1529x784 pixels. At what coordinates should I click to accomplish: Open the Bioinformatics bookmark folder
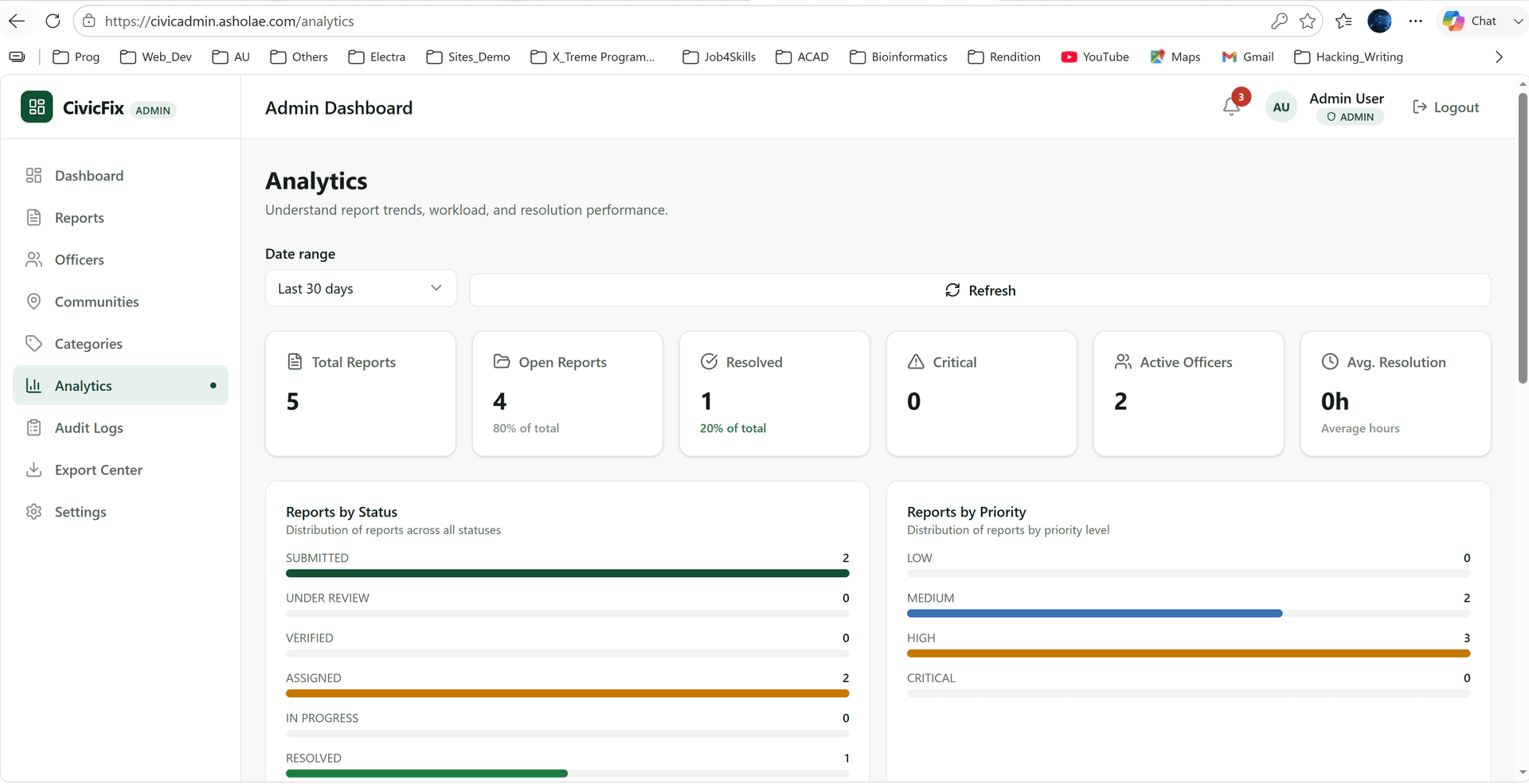(x=898, y=57)
